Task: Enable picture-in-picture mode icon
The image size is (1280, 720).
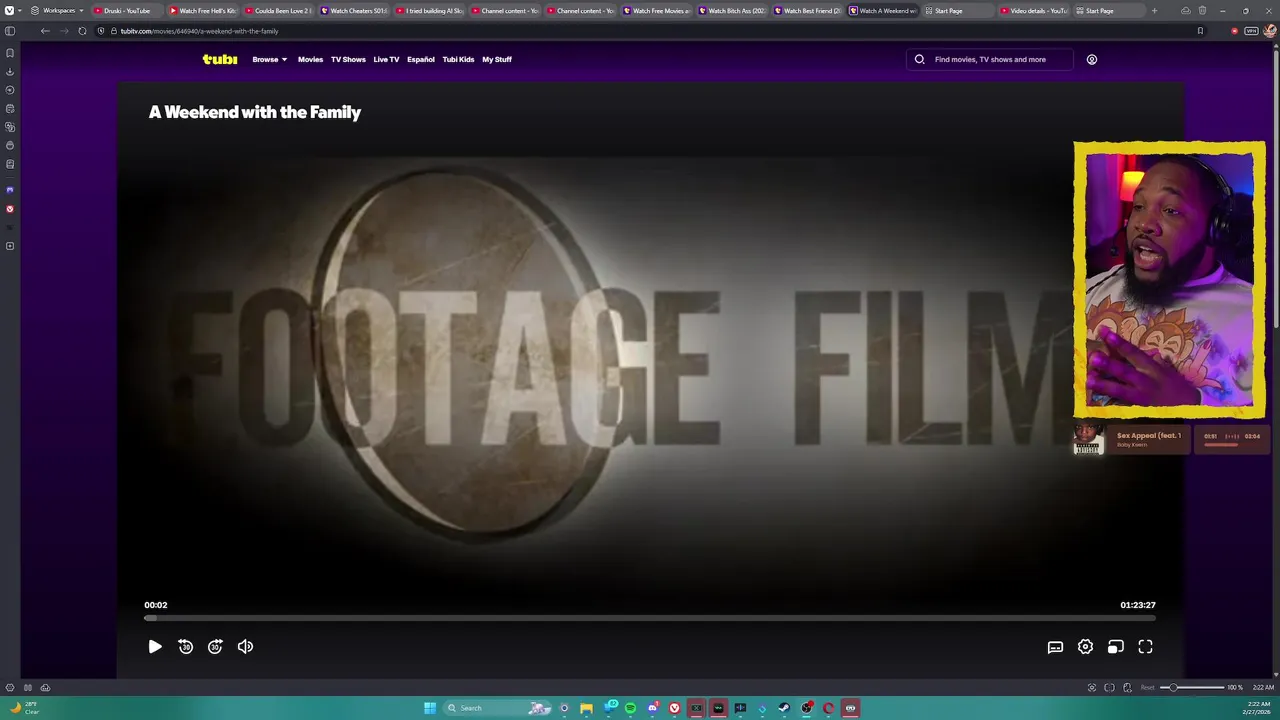Action: [1115, 647]
